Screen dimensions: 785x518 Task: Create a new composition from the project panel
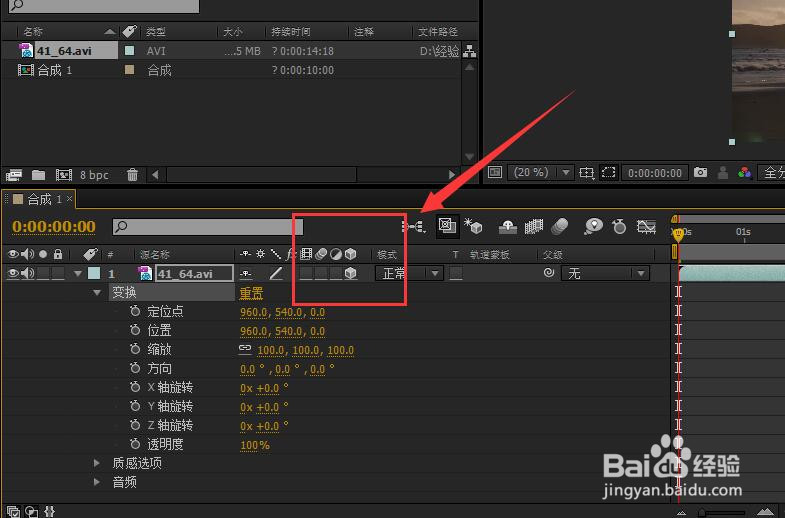coord(64,175)
